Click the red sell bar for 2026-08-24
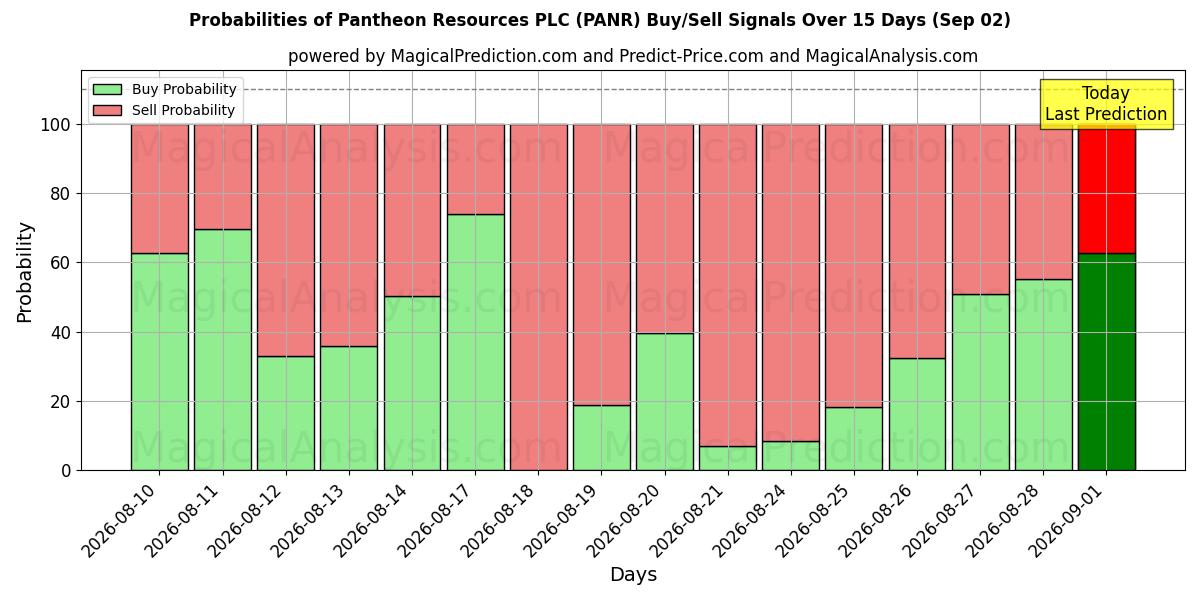 791,283
